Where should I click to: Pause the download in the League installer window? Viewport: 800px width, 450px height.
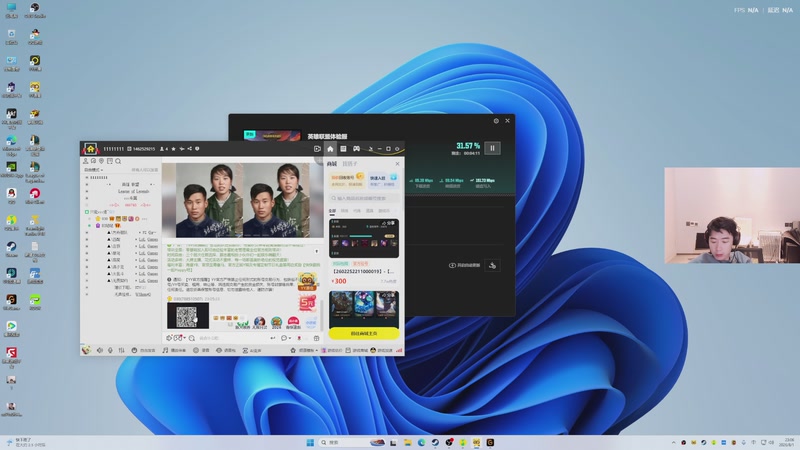(492, 148)
